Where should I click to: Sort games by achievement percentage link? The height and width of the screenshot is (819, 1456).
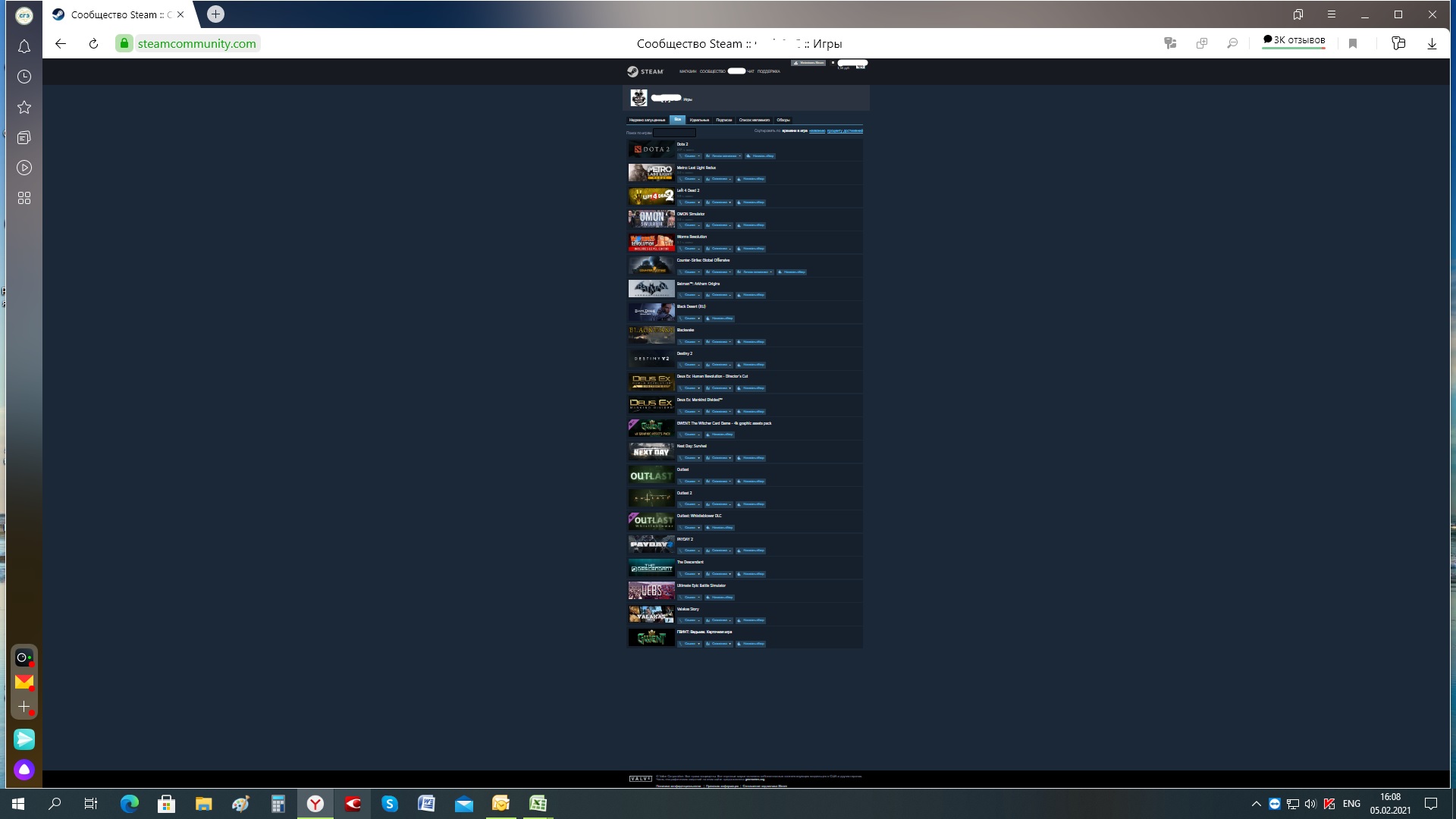click(845, 130)
